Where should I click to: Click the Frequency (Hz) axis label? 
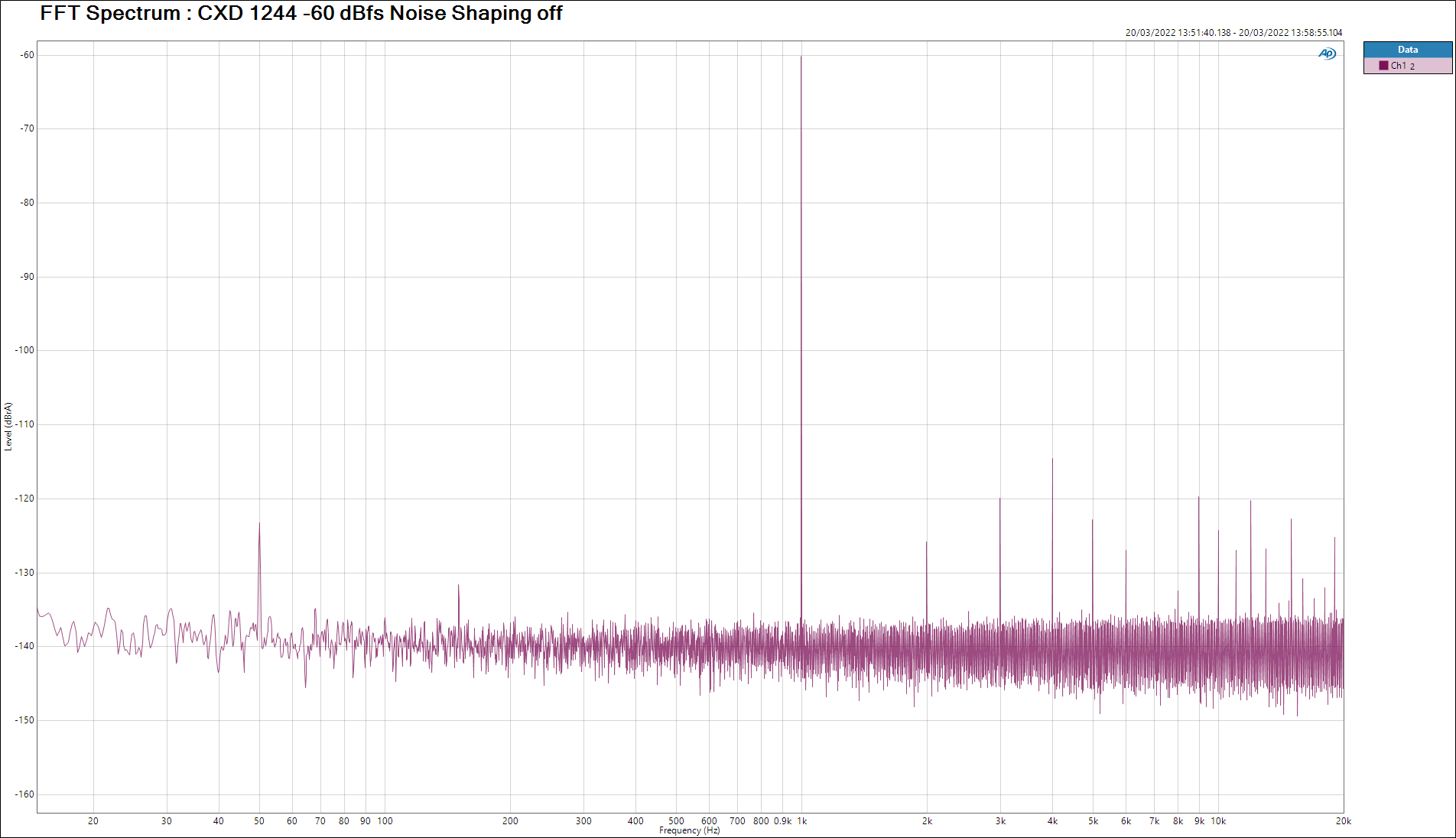tap(689, 830)
